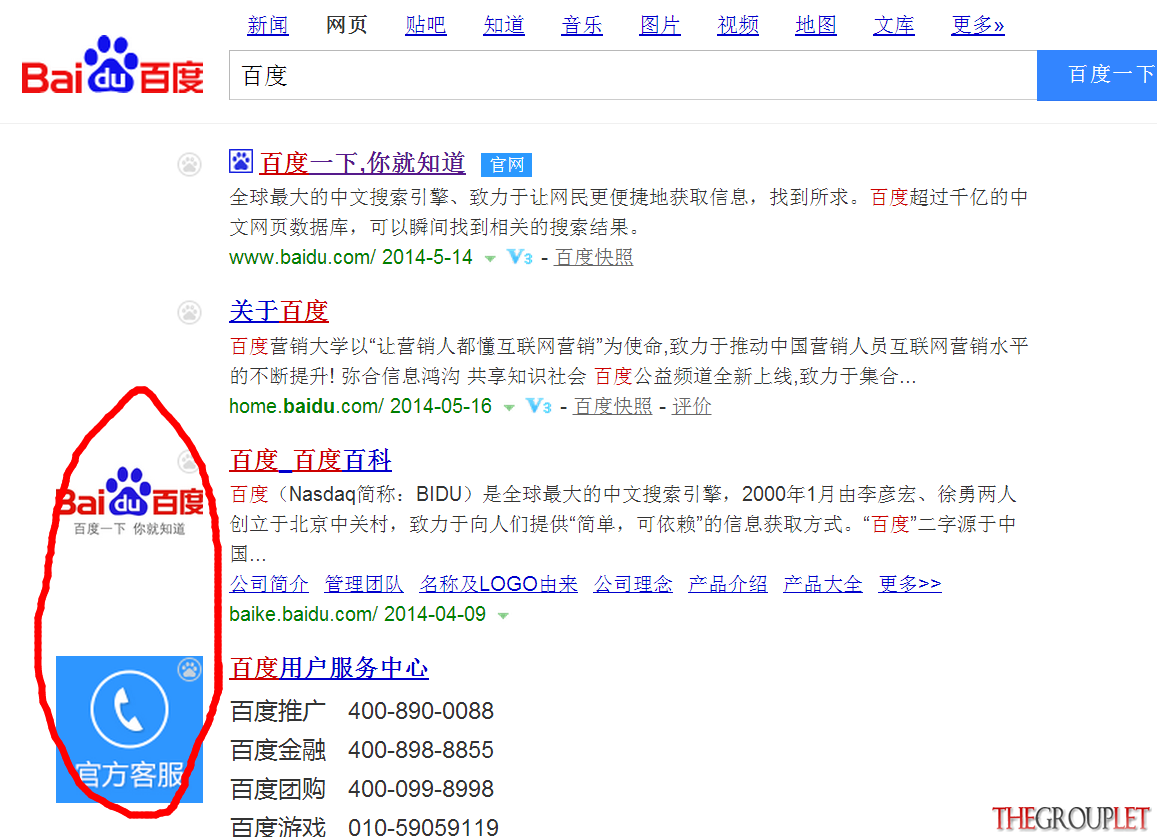Click the Baidu logo thumbnail with 百度一下 你就知道
The height and width of the screenshot is (837, 1157).
click(131, 502)
